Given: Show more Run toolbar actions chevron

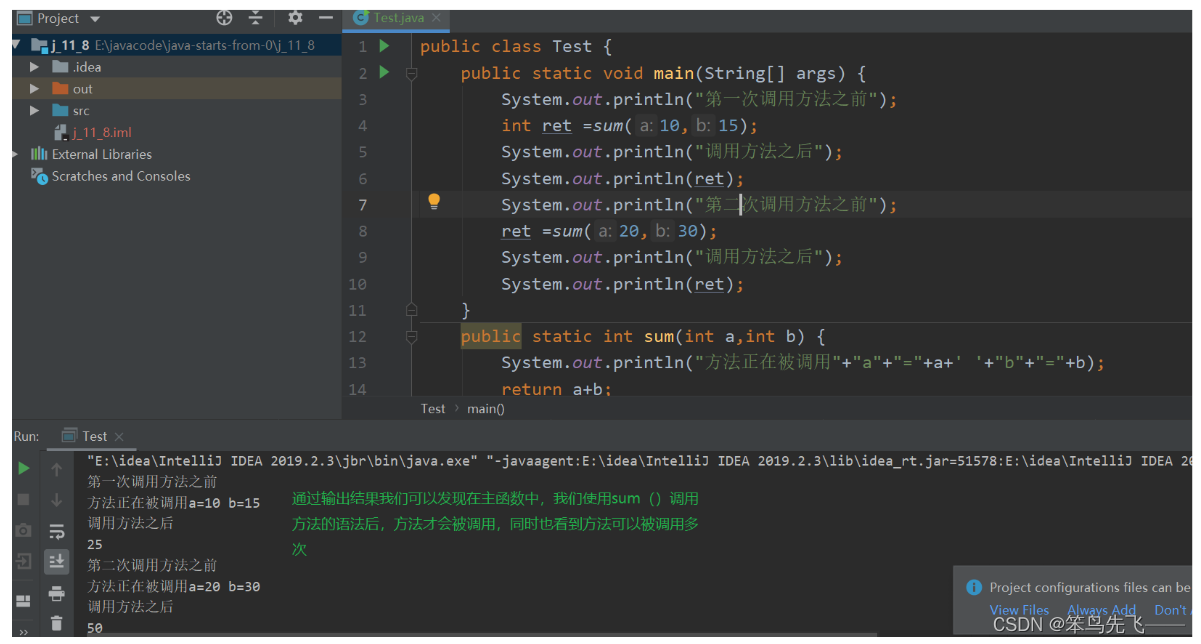Looking at the screenshot, I should point(24,633).
